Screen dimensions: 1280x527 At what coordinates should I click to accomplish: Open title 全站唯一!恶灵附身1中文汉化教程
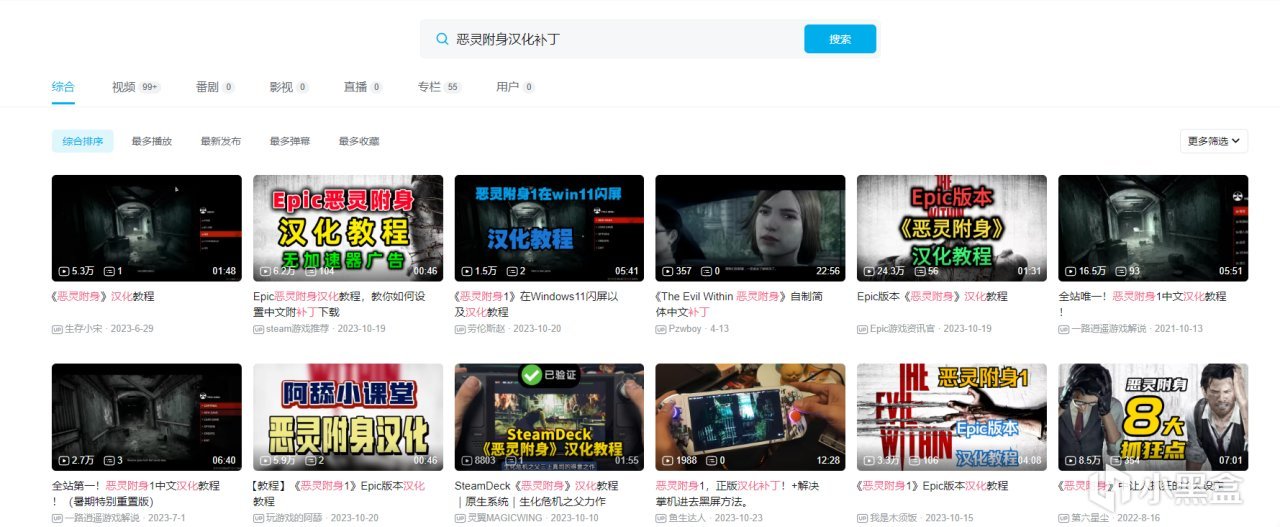coord(1142,304)
